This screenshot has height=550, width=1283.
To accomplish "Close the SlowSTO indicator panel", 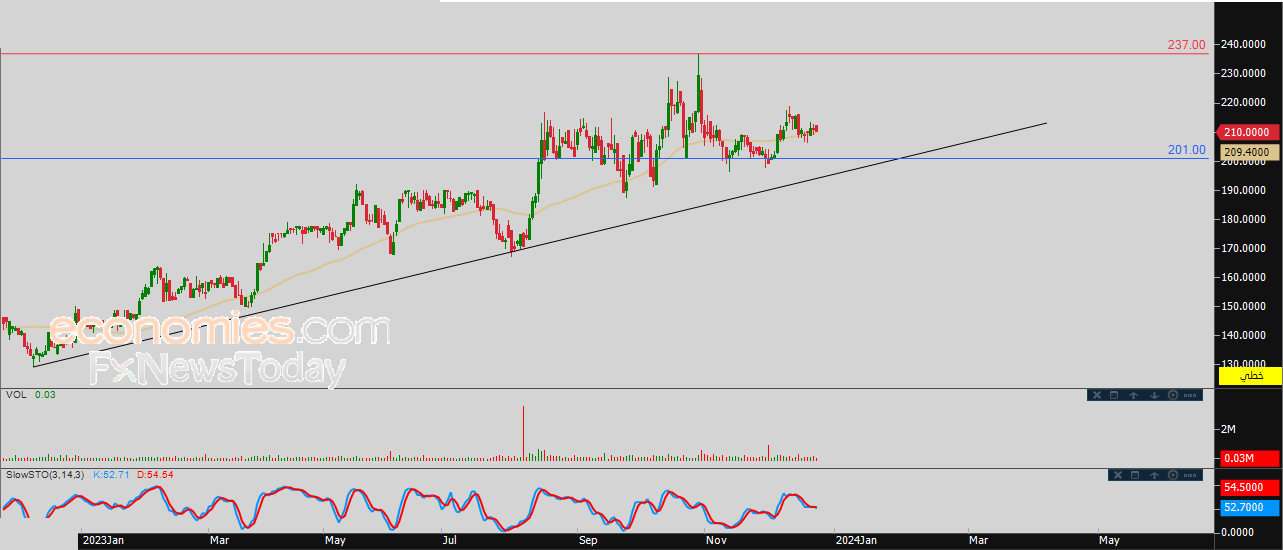I will pyautogui.click(x=1118, y=475).
